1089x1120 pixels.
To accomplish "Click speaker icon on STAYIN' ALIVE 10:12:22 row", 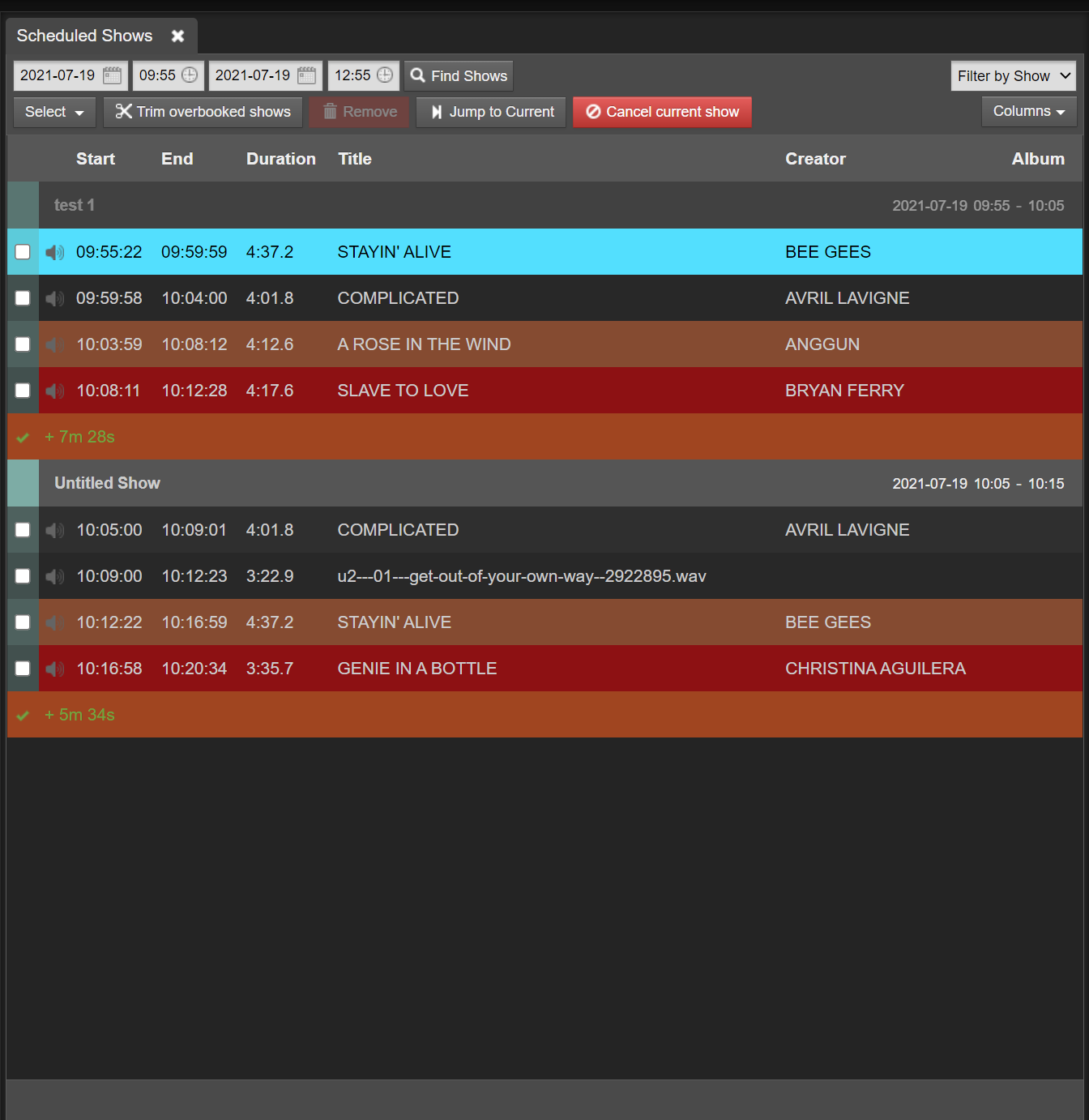I will (x=54, y=622).
